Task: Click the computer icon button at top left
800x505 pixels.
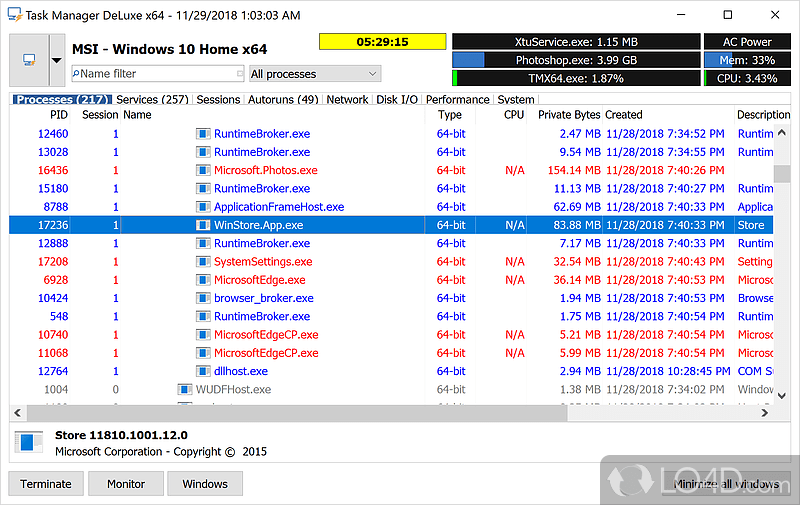Action: [29, 60]
